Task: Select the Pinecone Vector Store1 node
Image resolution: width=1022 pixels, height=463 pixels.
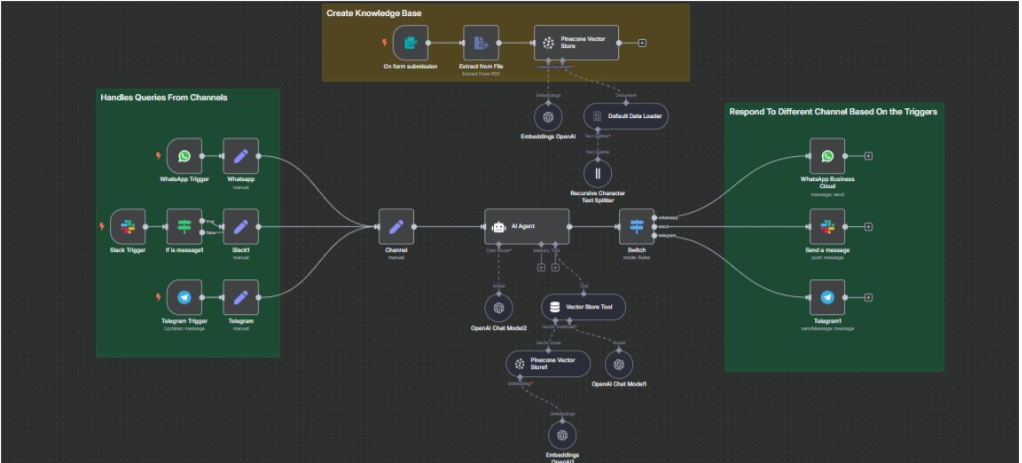Action: (548, 363)
